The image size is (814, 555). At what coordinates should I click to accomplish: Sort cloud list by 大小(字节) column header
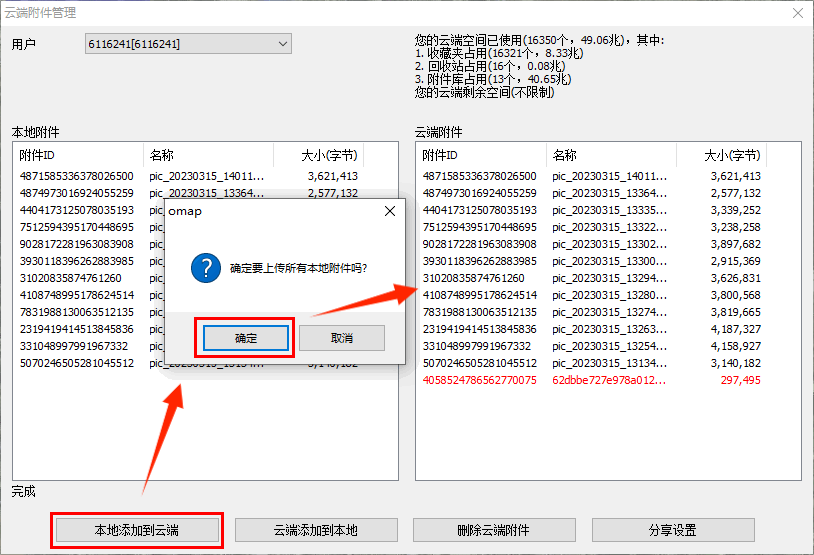[731, 155]
